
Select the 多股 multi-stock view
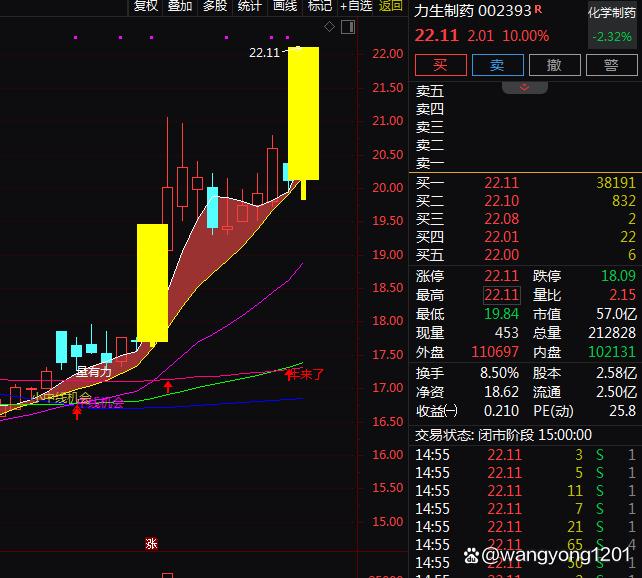[215, 6]
